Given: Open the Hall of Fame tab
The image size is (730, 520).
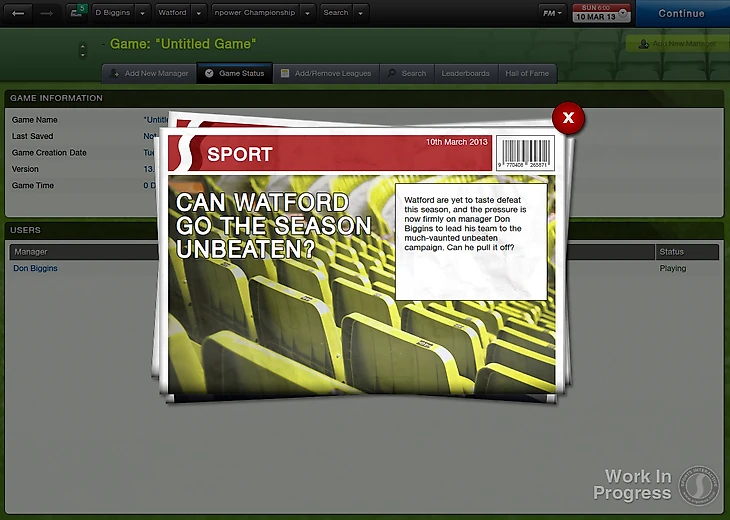Looking at the screenshot, I should tap(527, 74).
